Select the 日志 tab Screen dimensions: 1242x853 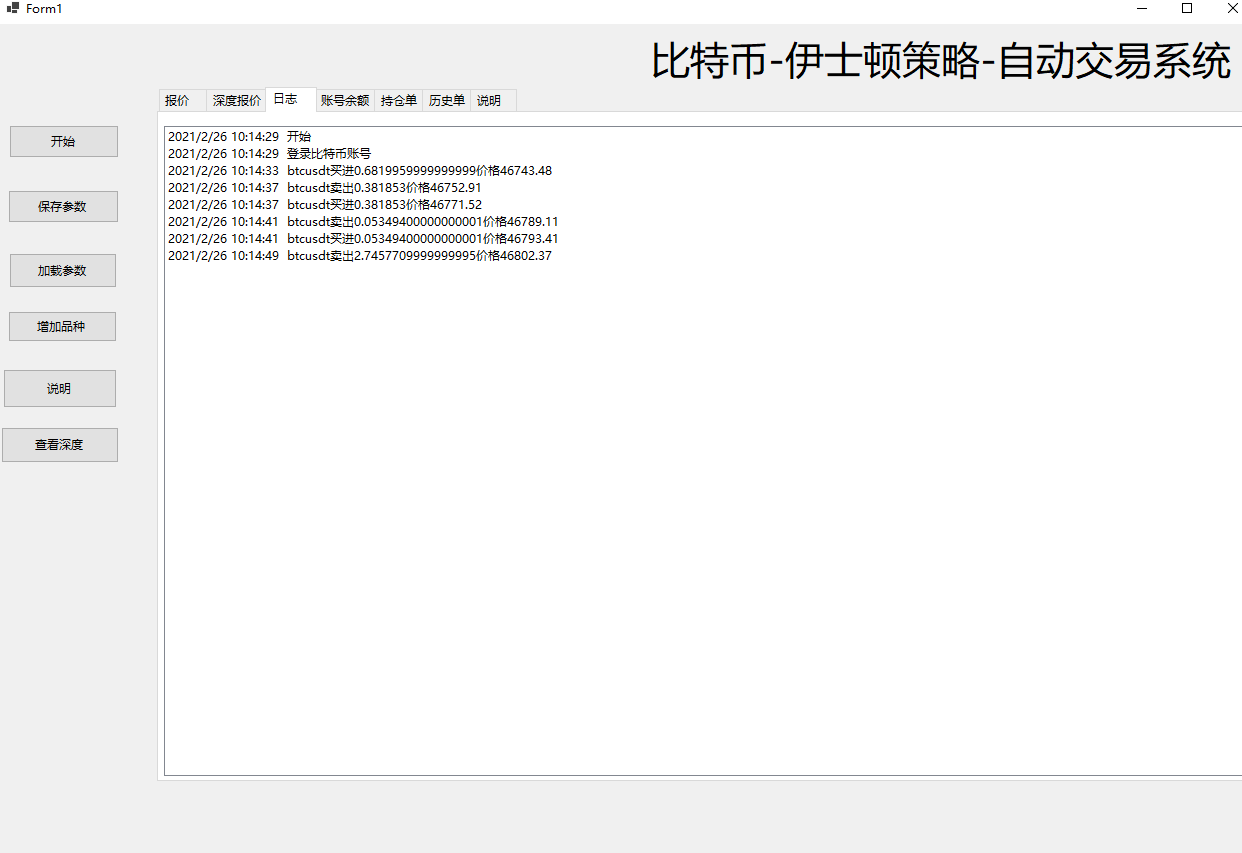coord(291,99)
